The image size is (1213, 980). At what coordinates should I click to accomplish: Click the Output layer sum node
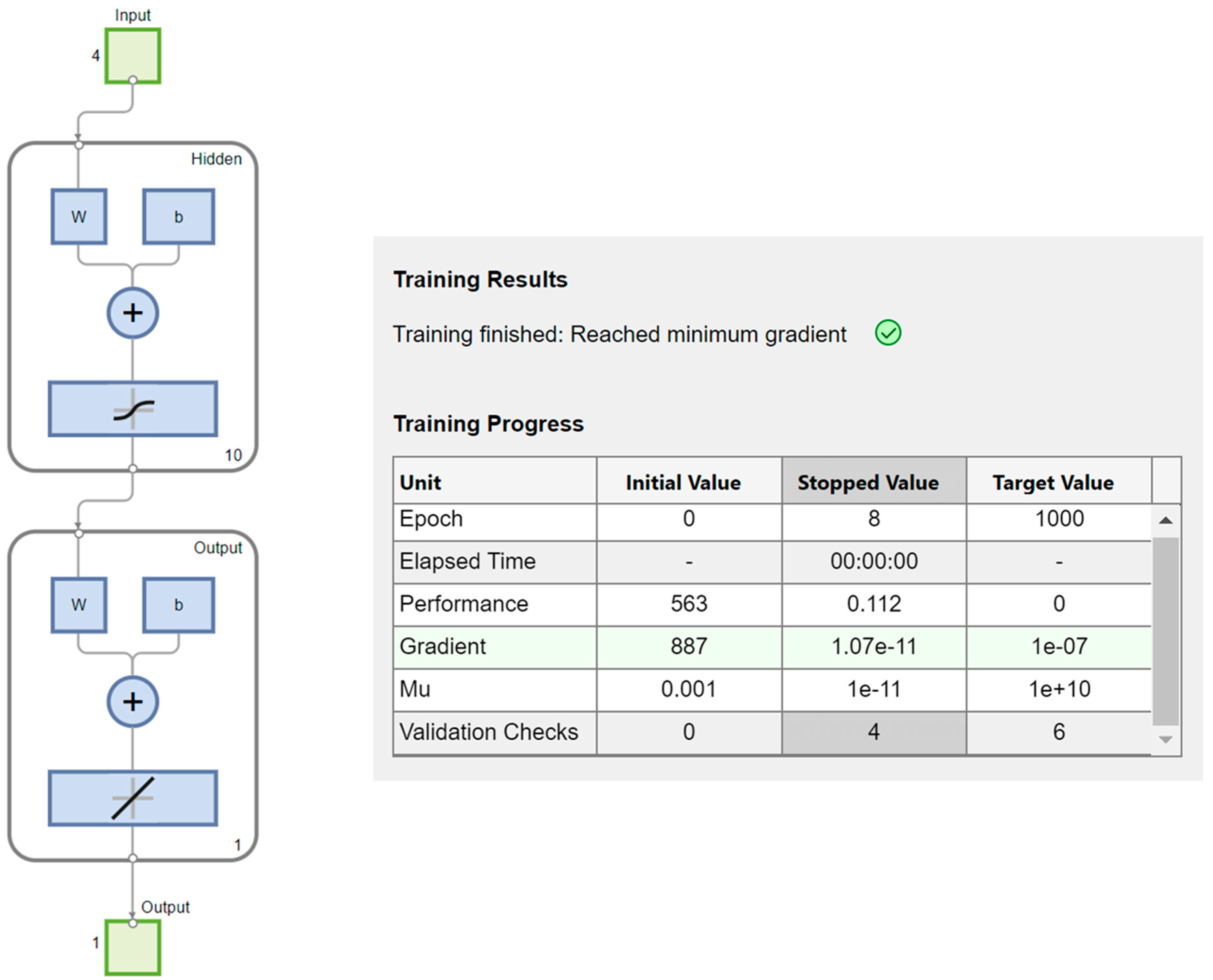click(x=133, y=702)
